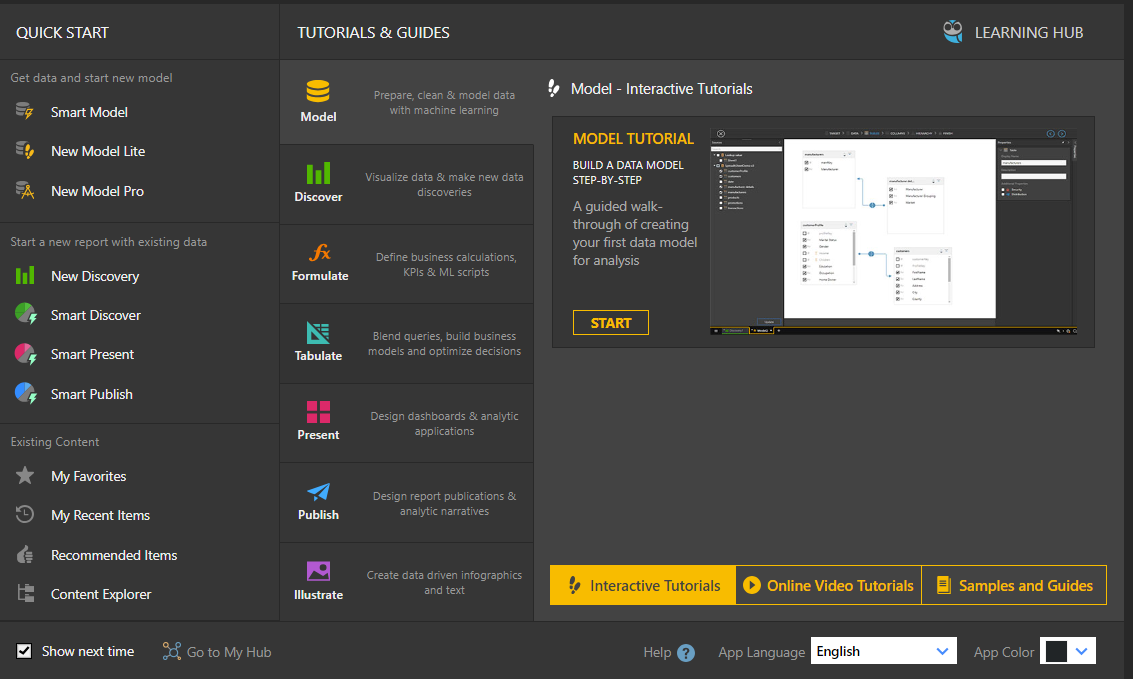
Task: Select the Publish paper plane icon
Action: (318, 492)
